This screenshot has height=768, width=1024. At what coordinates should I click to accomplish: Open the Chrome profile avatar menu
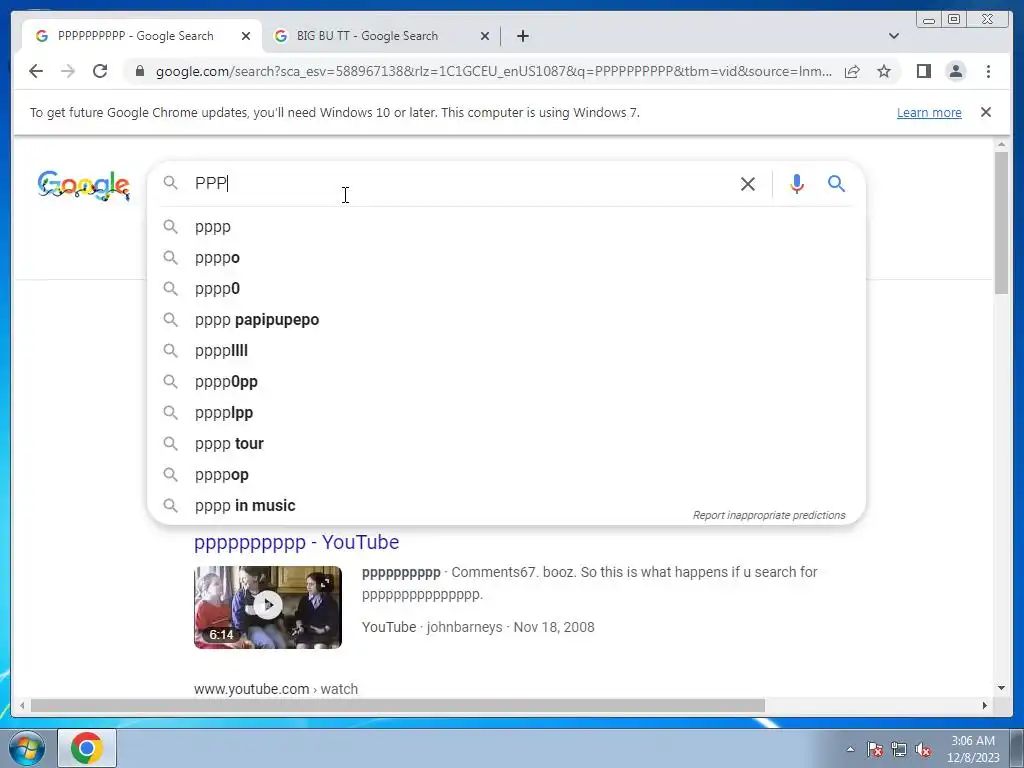tap(955, 71)
